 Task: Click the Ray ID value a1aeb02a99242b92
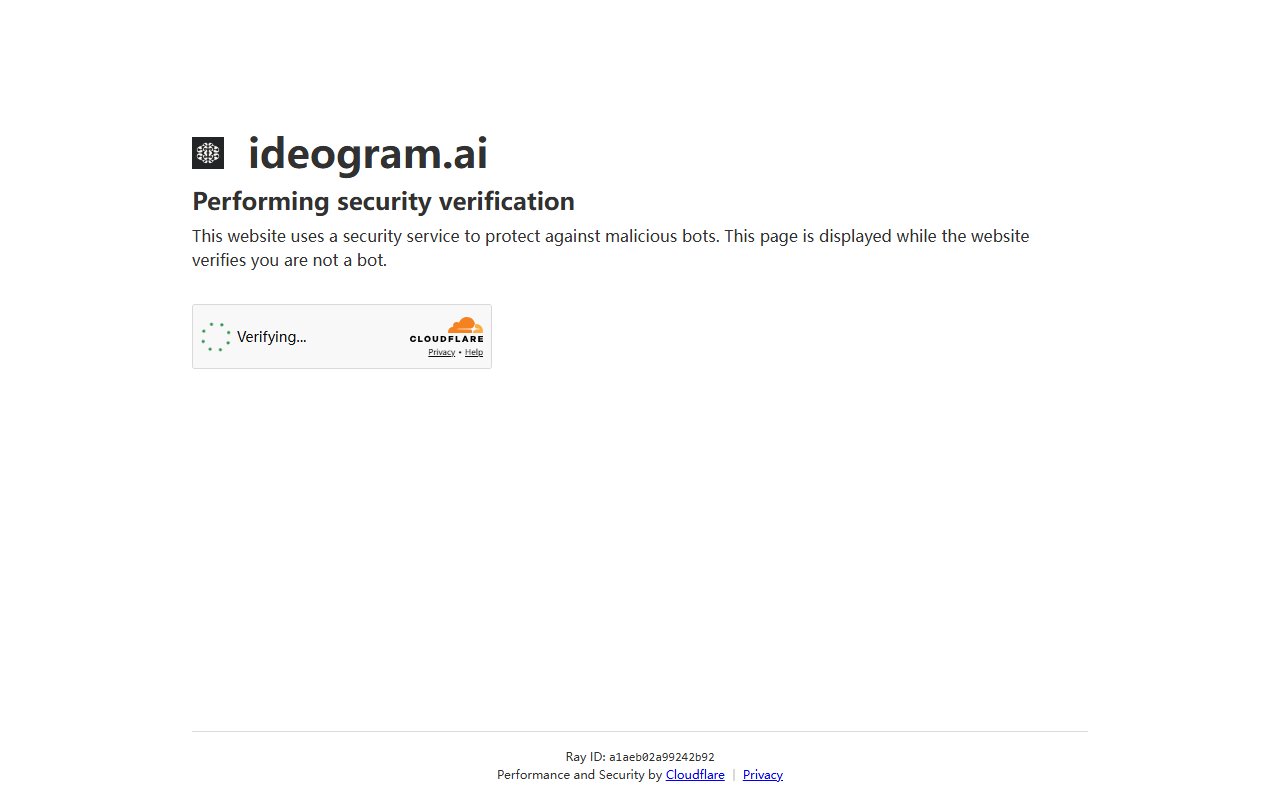coord(662,757)
